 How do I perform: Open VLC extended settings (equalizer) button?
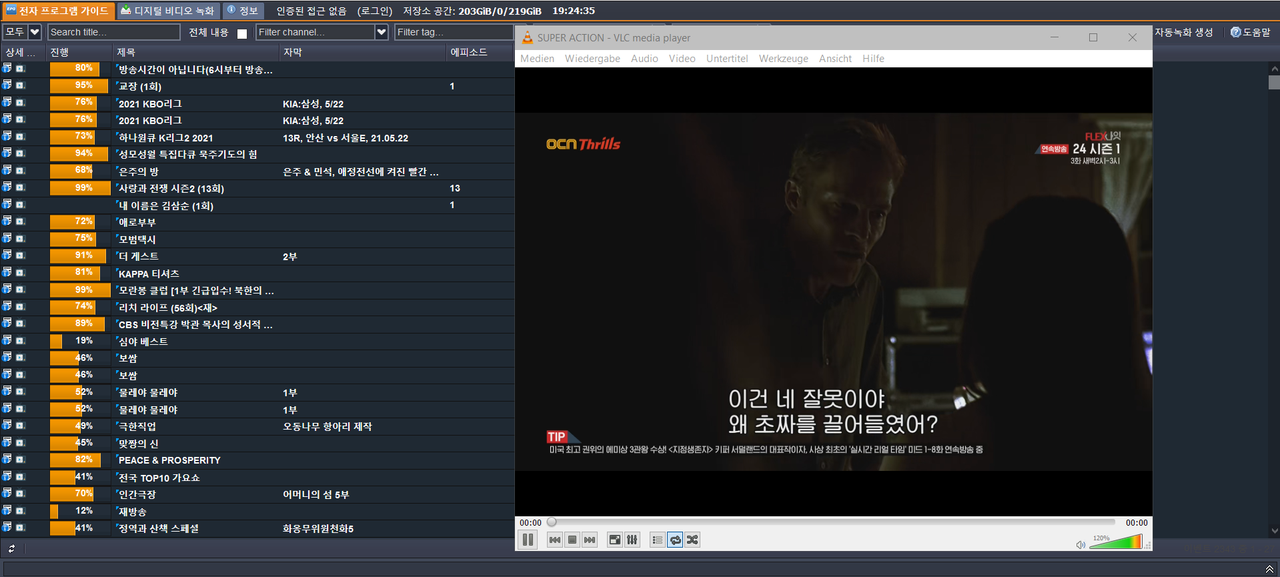pyautogui.click(x=632, y=540)
